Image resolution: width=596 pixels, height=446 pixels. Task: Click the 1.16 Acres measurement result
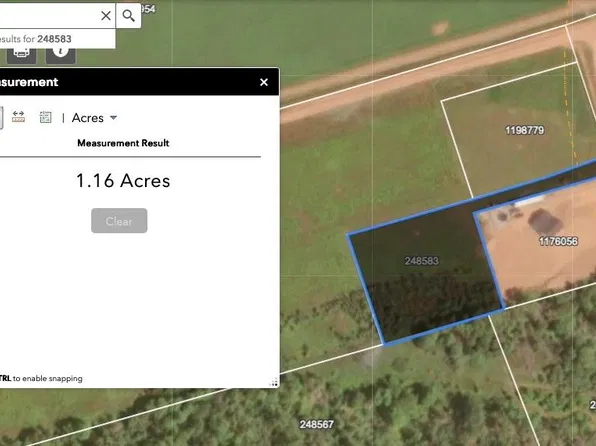[123, 181]
